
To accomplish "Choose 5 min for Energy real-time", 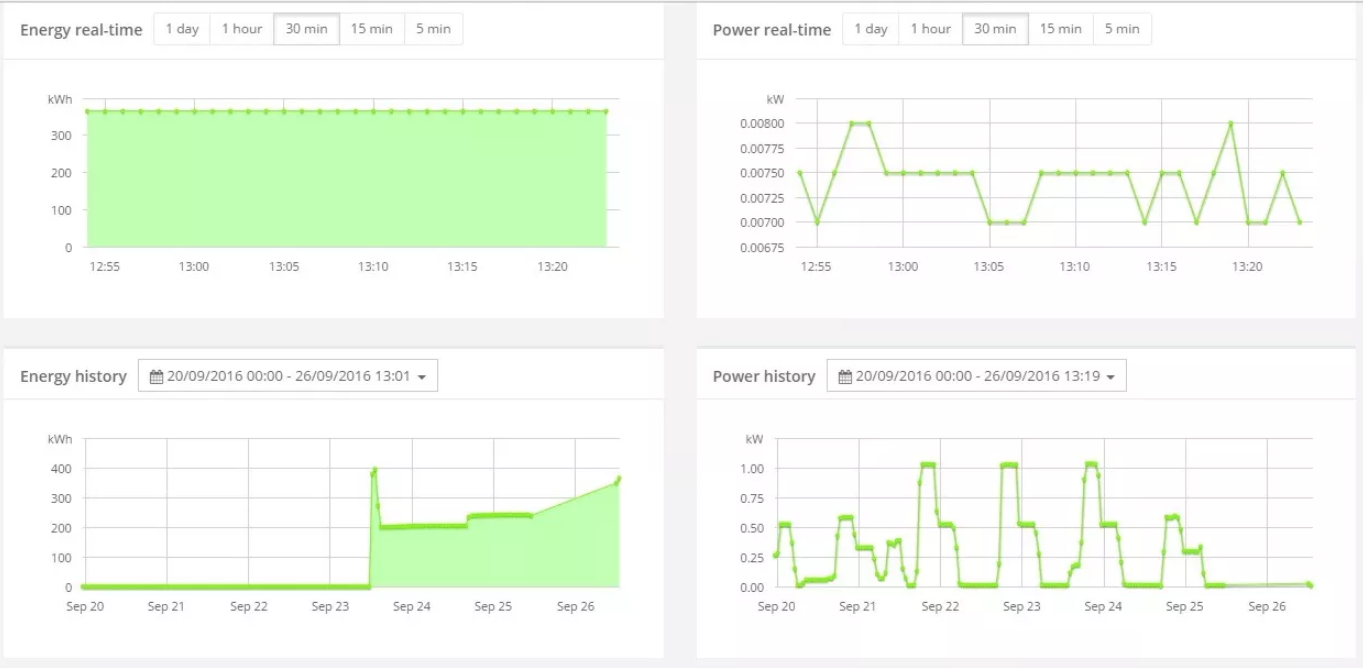I will [433, 29].
